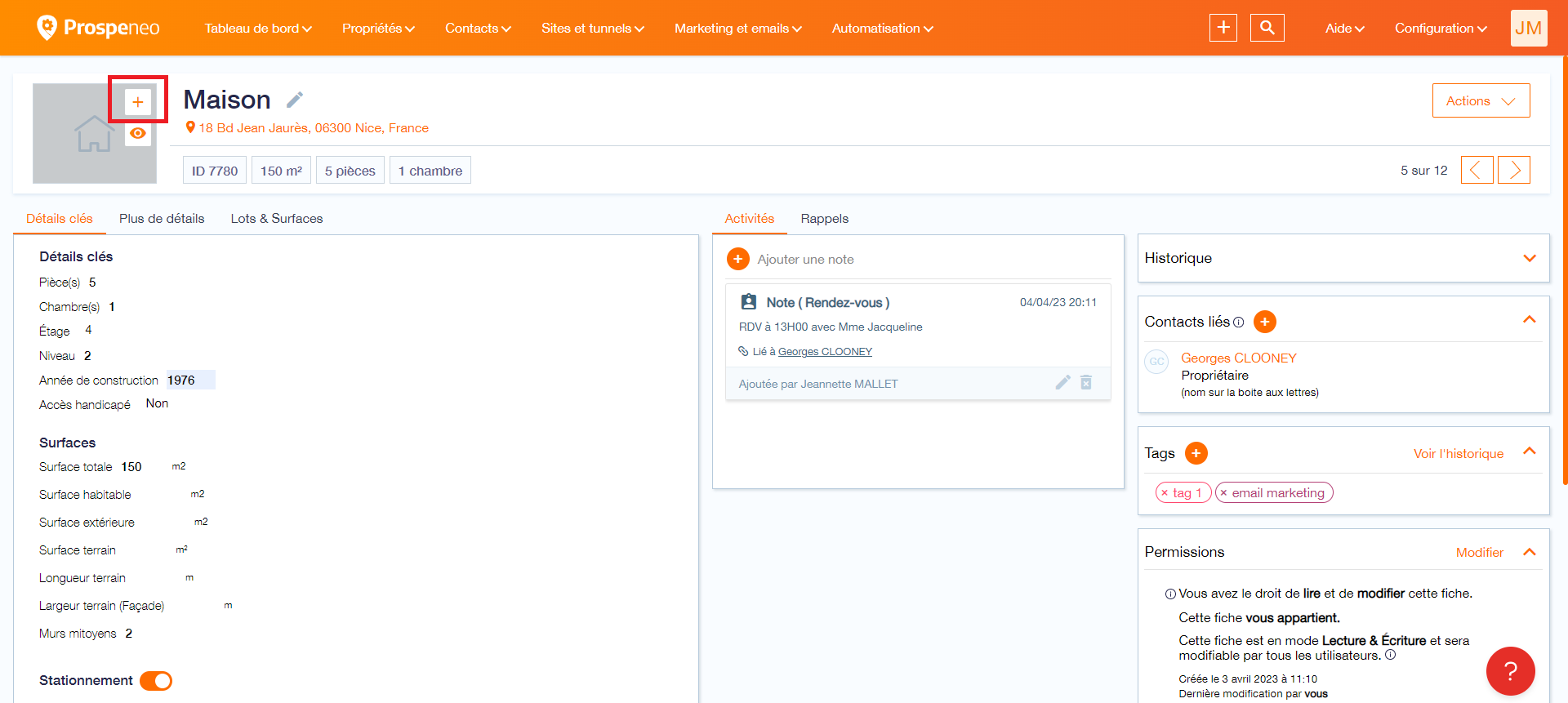Remove the 'tag 1' tag
This screenshot has width=1568, height=703.
tap(1165, 493)
